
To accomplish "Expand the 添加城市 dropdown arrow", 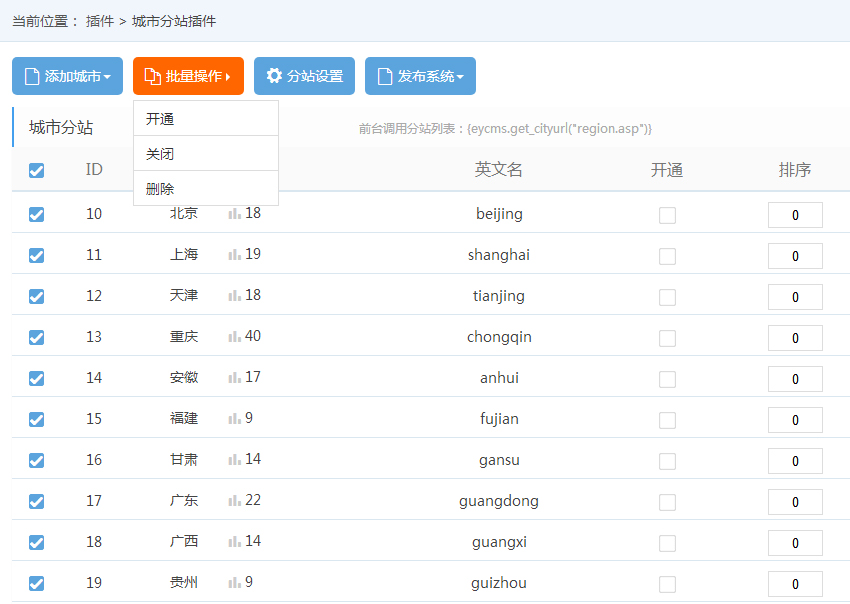I will (107, 77).
